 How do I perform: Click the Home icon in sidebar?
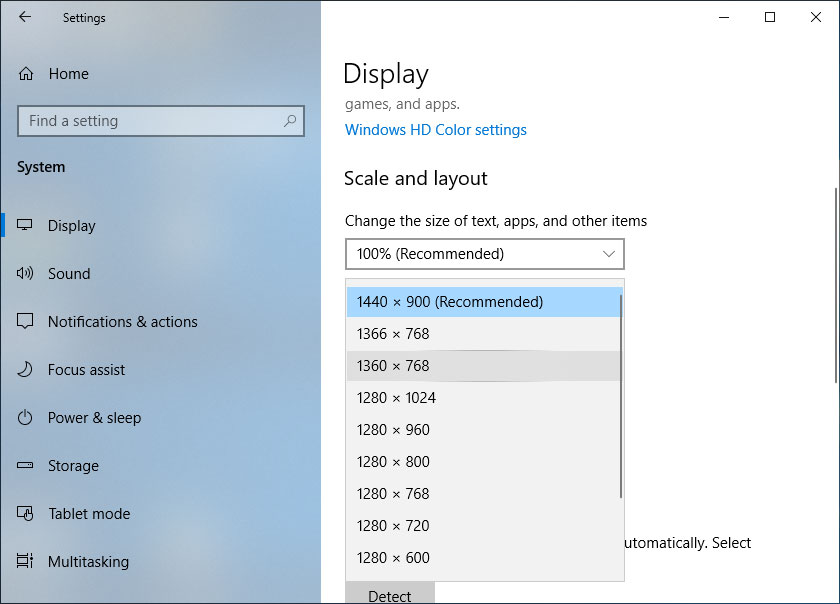point(26,74)
